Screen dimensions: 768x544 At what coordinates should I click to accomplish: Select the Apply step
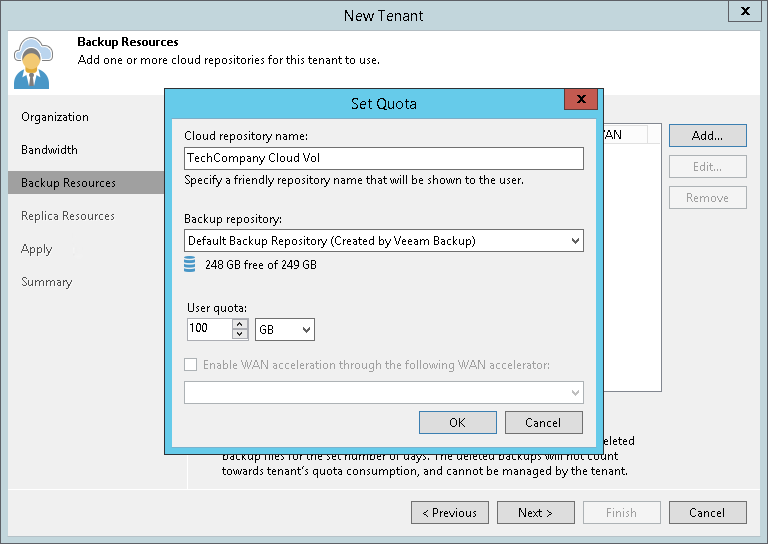coord(36,249)
